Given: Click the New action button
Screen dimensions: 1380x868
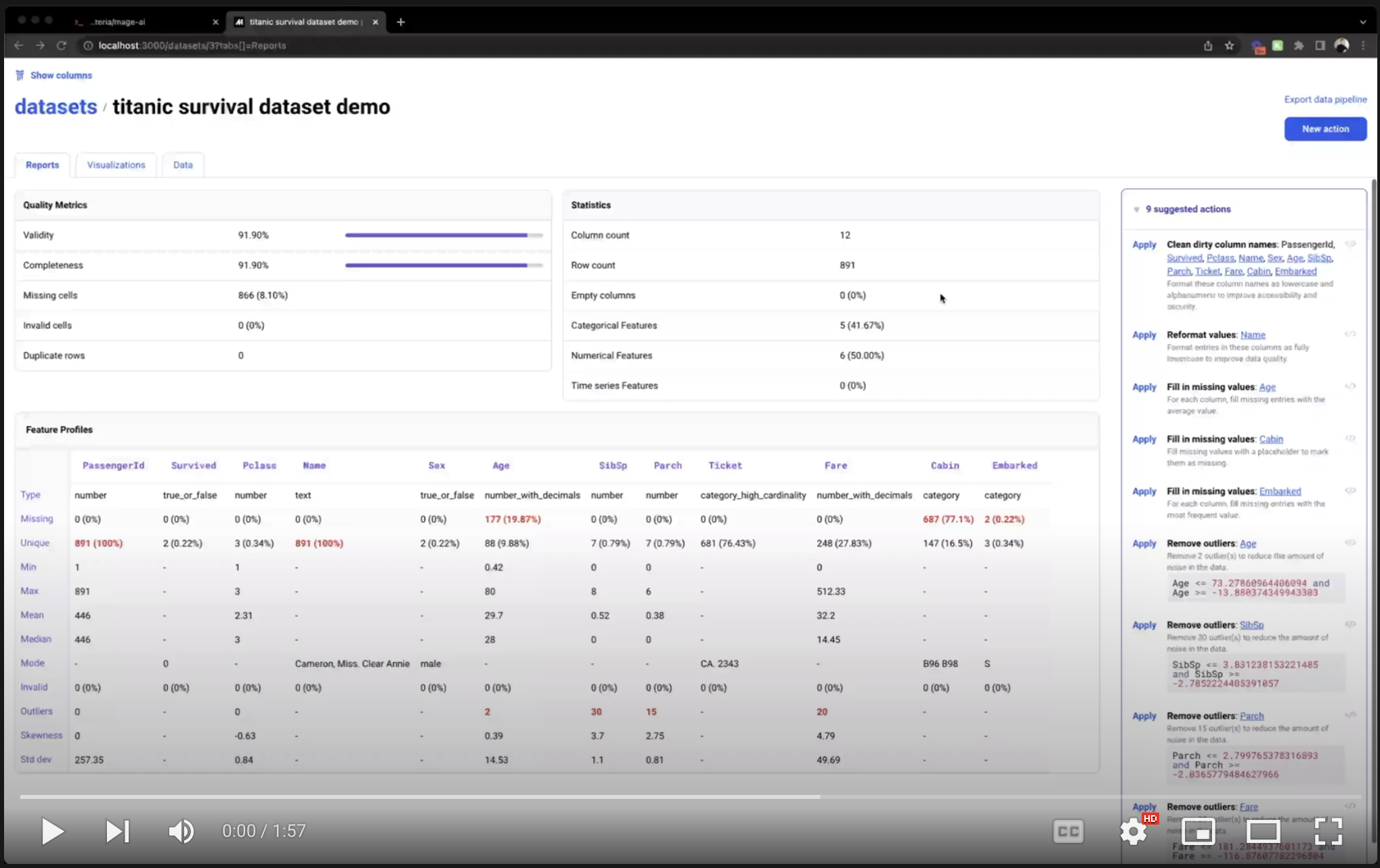Looking at the screenshot, I should point(1325,129).
